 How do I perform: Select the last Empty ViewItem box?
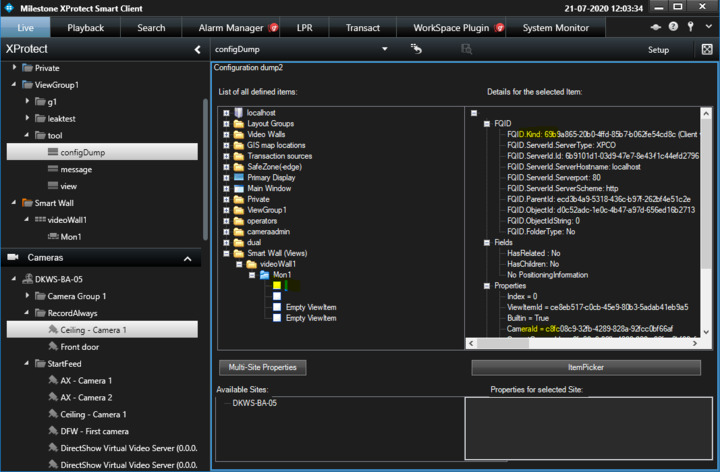click(277, 318)
